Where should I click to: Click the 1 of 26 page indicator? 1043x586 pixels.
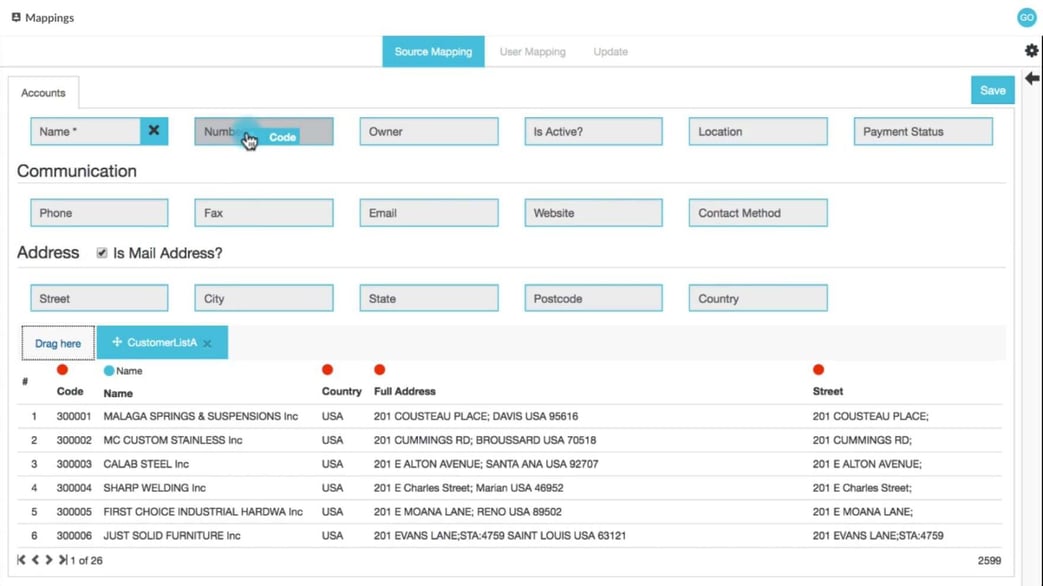86,561
